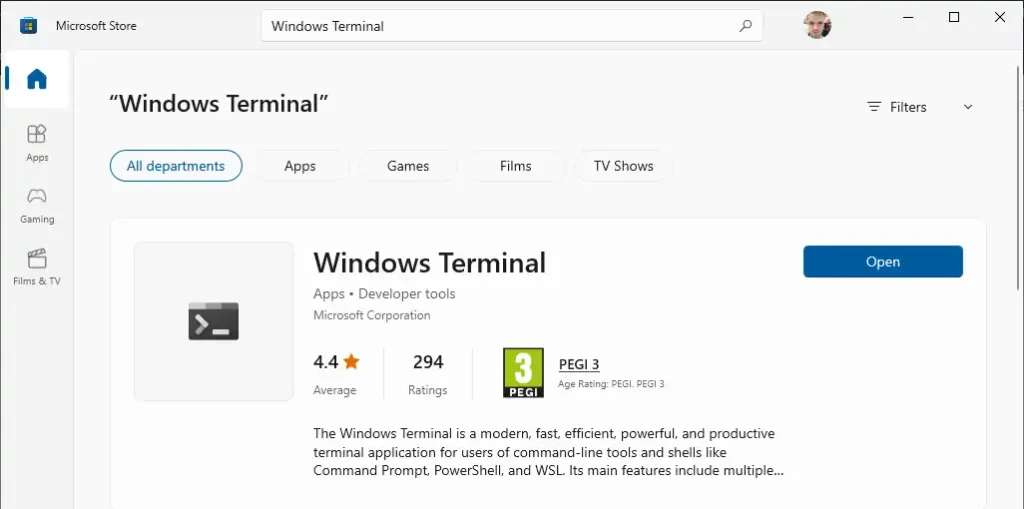1024x509 pixels.
Task: Click the "Windows Terminal" results heading
Action: click(219, 103)
